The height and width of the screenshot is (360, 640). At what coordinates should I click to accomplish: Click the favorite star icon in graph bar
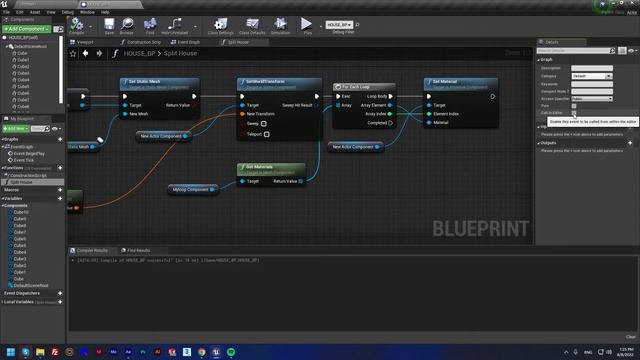pyautogui.click(x=73, y=53)
